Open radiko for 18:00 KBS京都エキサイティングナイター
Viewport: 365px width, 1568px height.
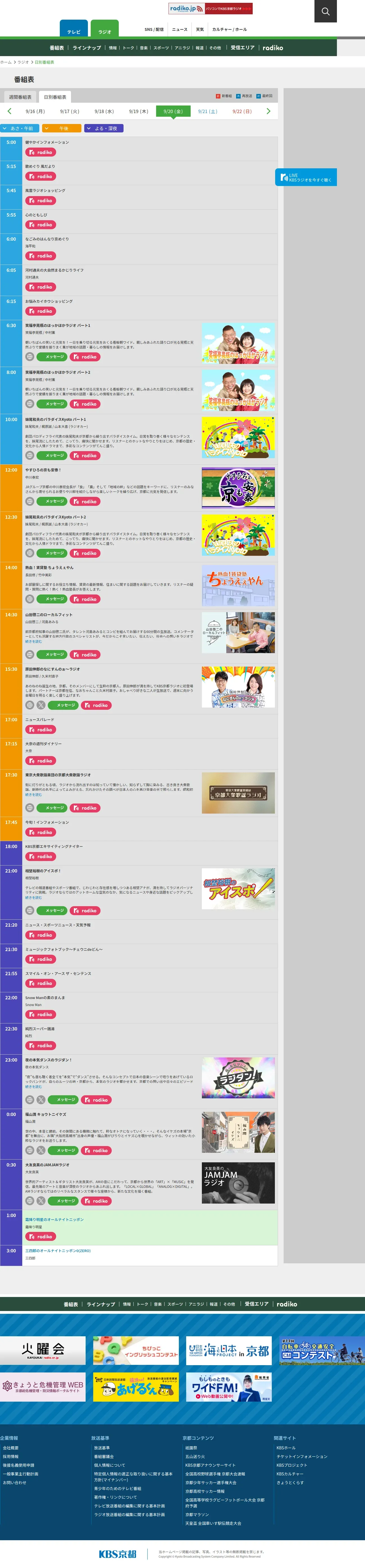[x=40, y=857]
